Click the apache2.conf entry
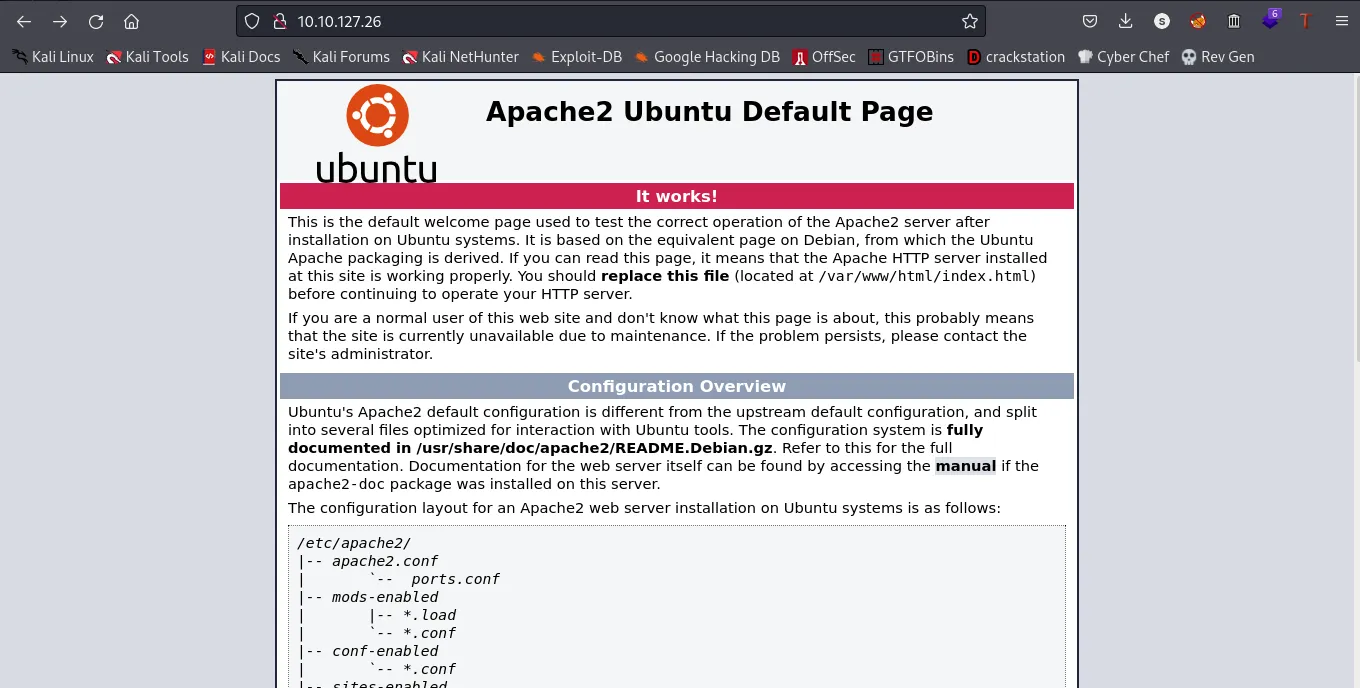The width and height of the screenshot is (1360, 688). (x=385, y=561)
